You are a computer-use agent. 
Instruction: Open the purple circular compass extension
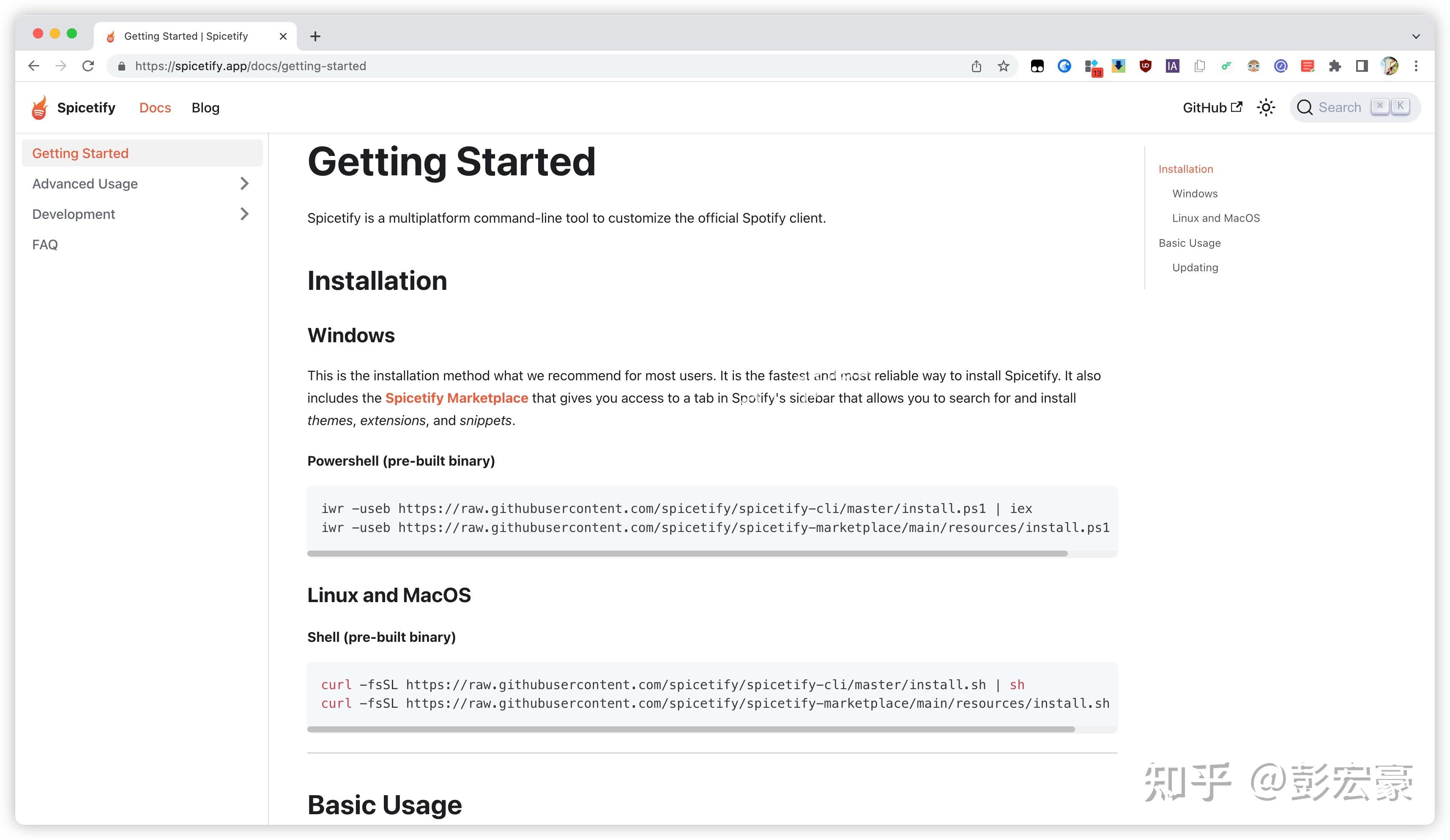click(1281, 66)
